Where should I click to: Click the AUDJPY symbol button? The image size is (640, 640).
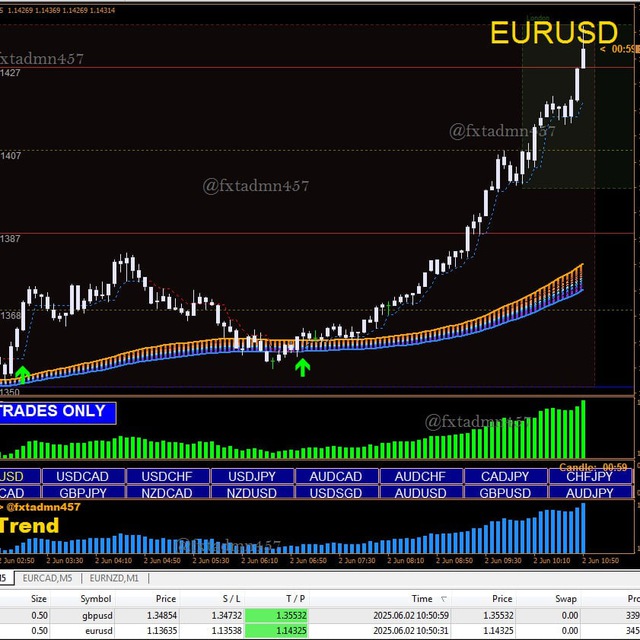click(x=590, y=493)
